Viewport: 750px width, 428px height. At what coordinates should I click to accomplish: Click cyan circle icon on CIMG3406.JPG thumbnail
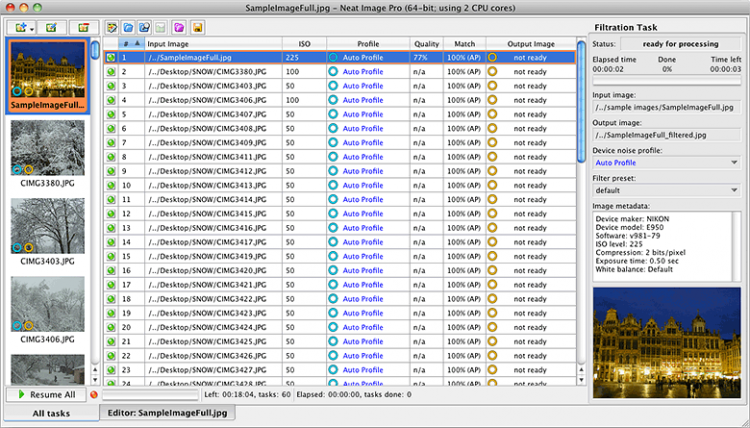[17, 326]
